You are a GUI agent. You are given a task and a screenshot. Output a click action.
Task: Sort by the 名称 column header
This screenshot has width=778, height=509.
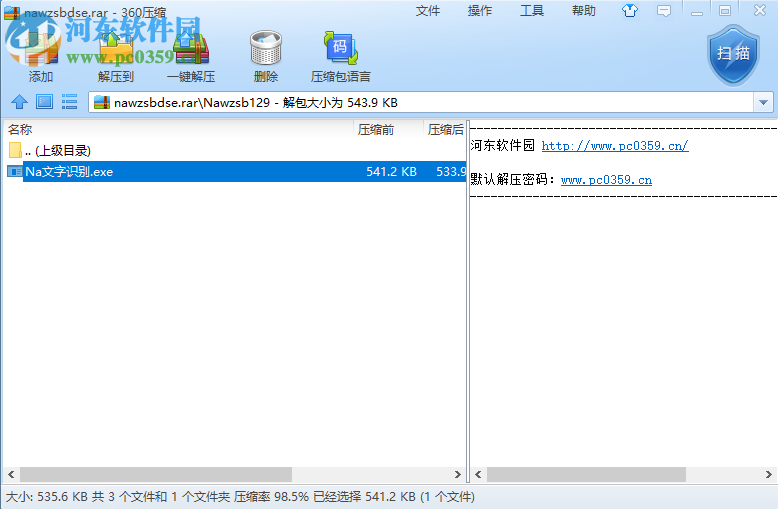[x=20, y=130]
